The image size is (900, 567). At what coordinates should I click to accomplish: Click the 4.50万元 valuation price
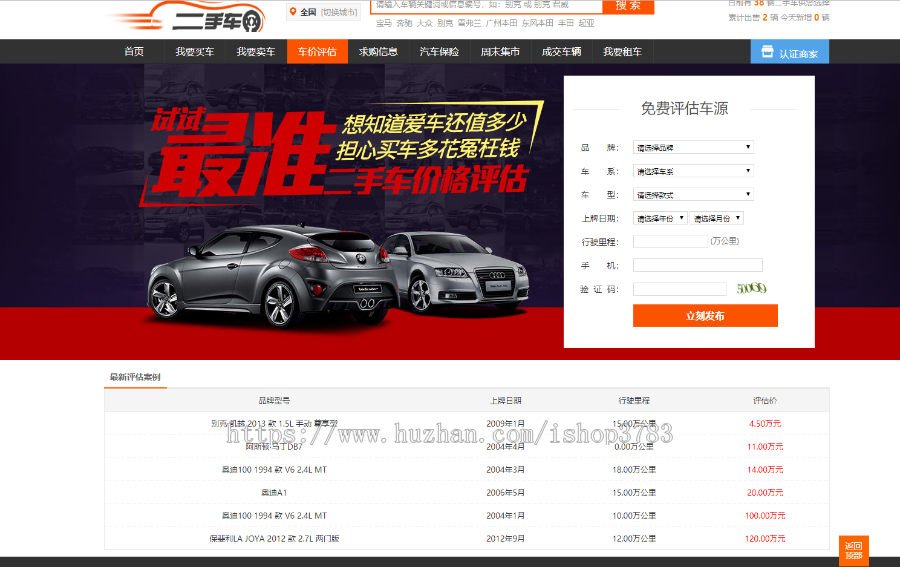[x=765, y=424]
